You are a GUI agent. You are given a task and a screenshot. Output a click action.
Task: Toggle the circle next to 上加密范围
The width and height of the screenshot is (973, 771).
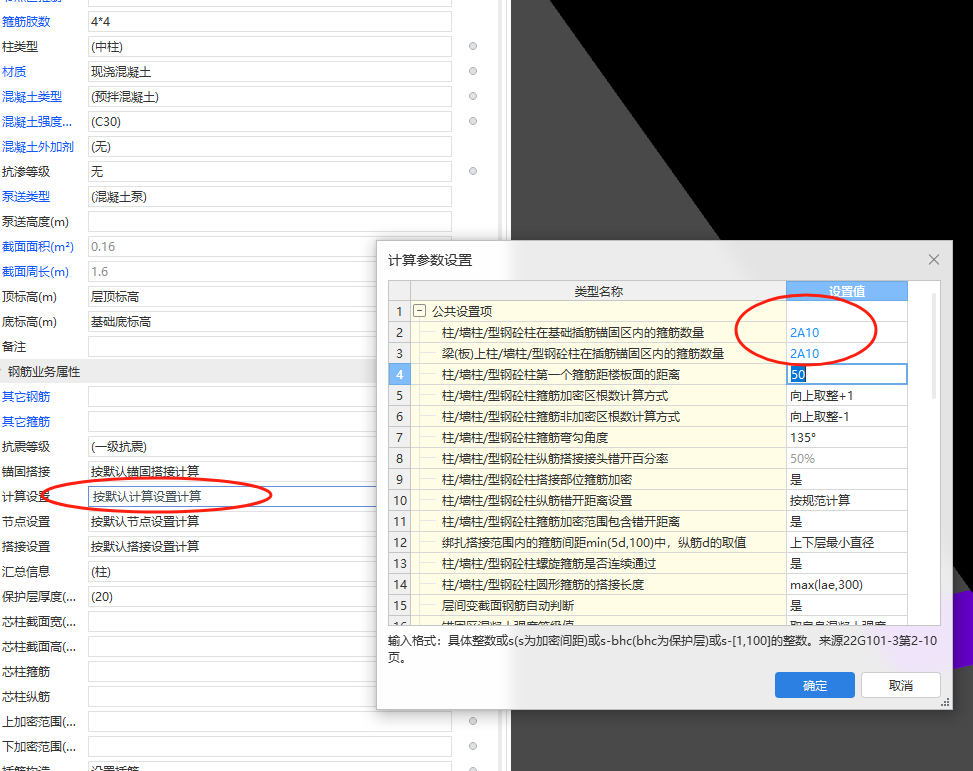(x=473, y=721)
